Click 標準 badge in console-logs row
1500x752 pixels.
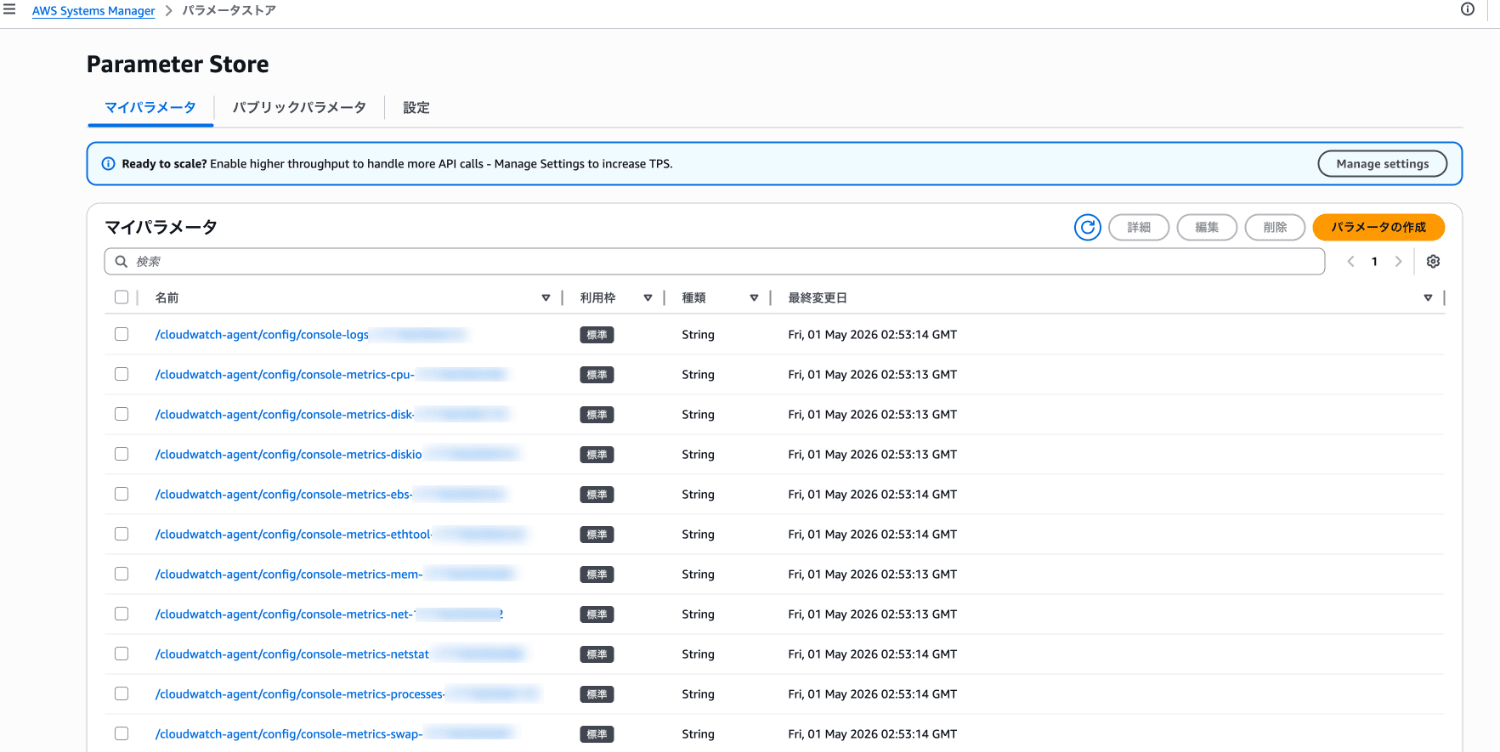point(596,335)
